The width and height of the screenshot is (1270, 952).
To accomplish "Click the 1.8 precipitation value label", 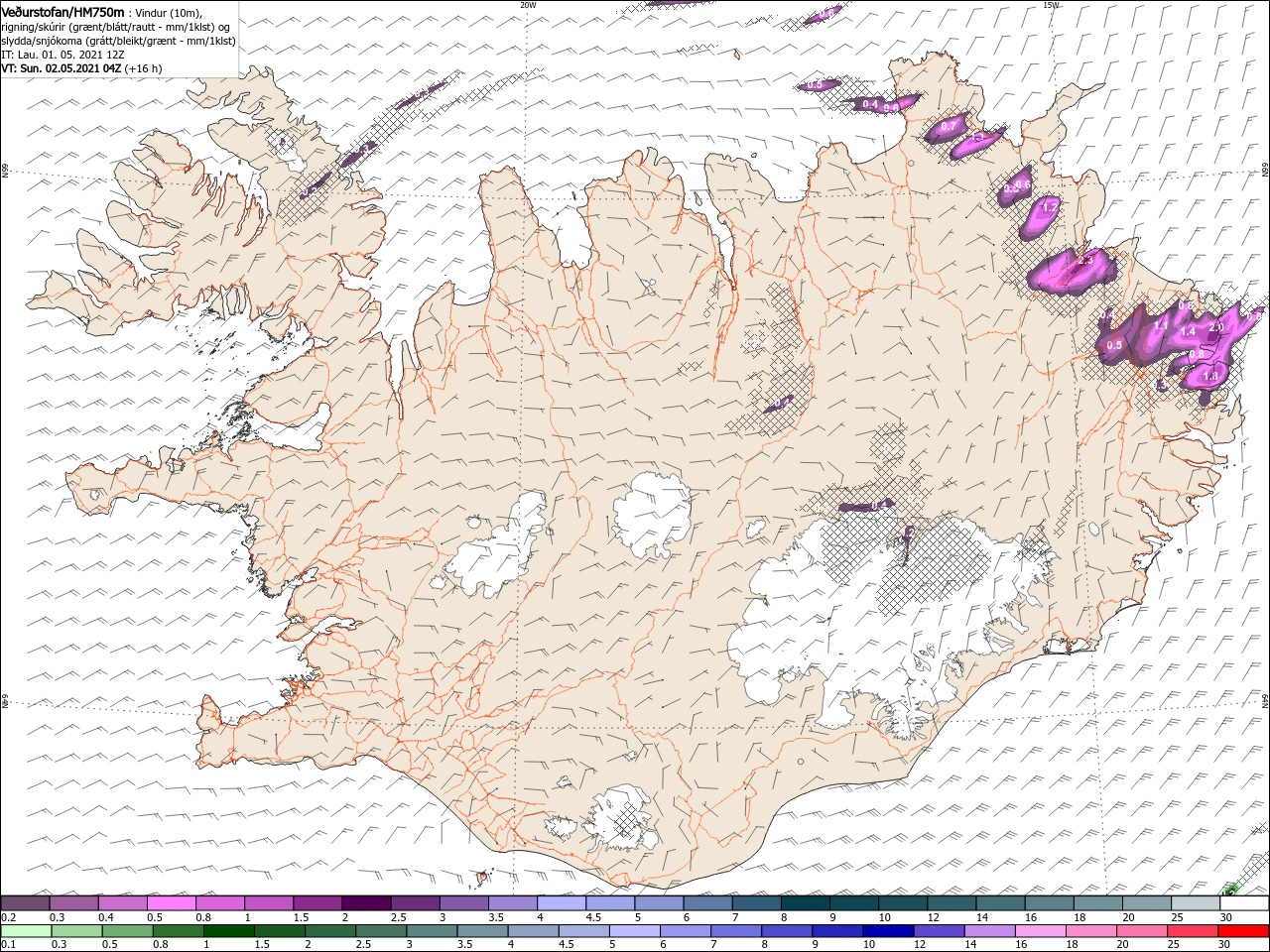I will (1210, 377).
